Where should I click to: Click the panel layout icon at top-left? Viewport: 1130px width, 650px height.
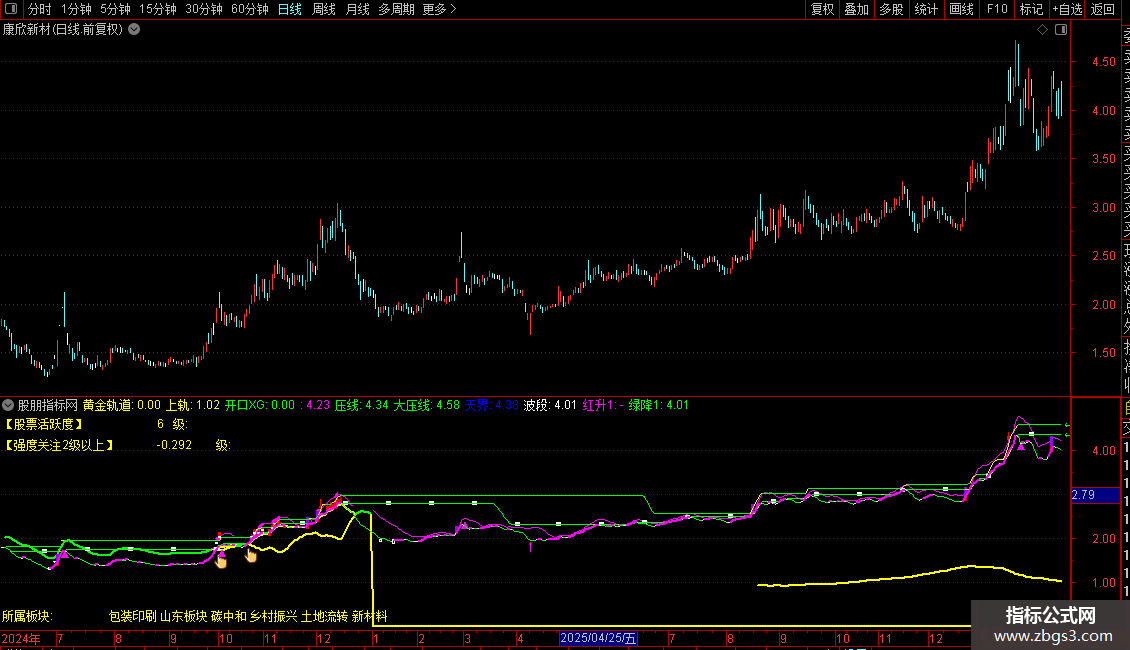11,9
